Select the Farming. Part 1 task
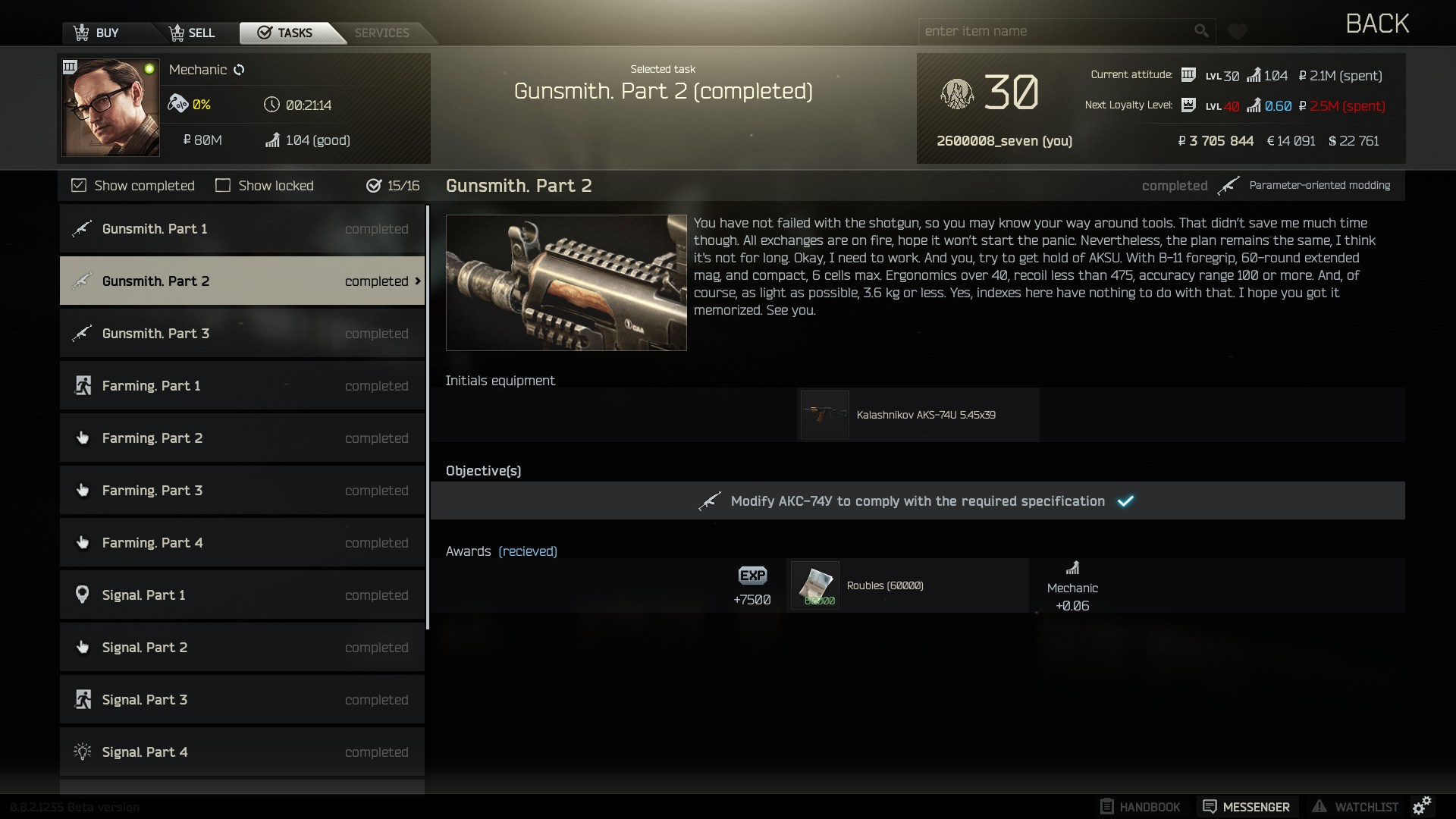This screenshot has height=819, width=1456. click(242, 386)
